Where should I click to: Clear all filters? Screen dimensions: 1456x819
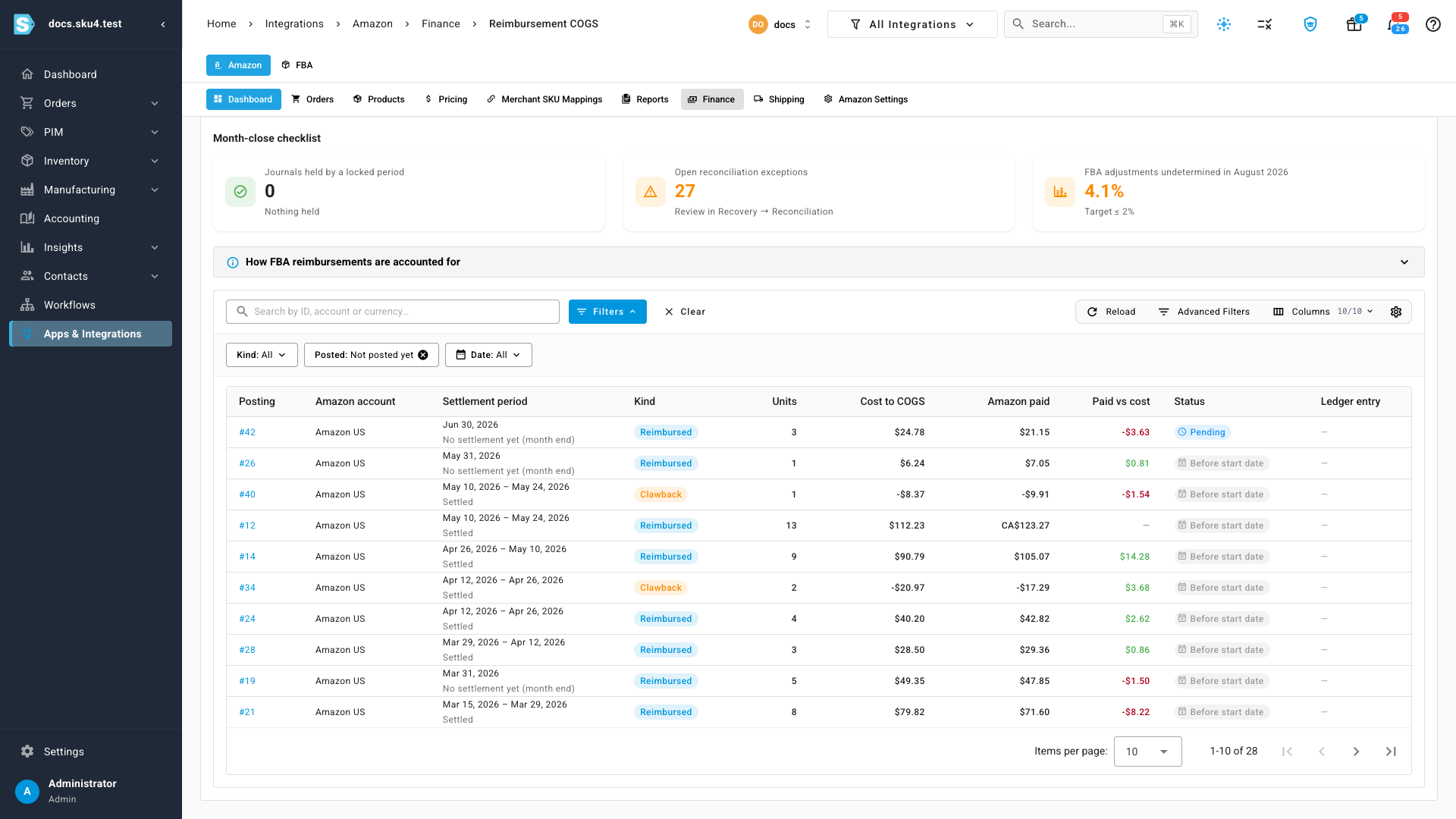[x=685, y=312]
